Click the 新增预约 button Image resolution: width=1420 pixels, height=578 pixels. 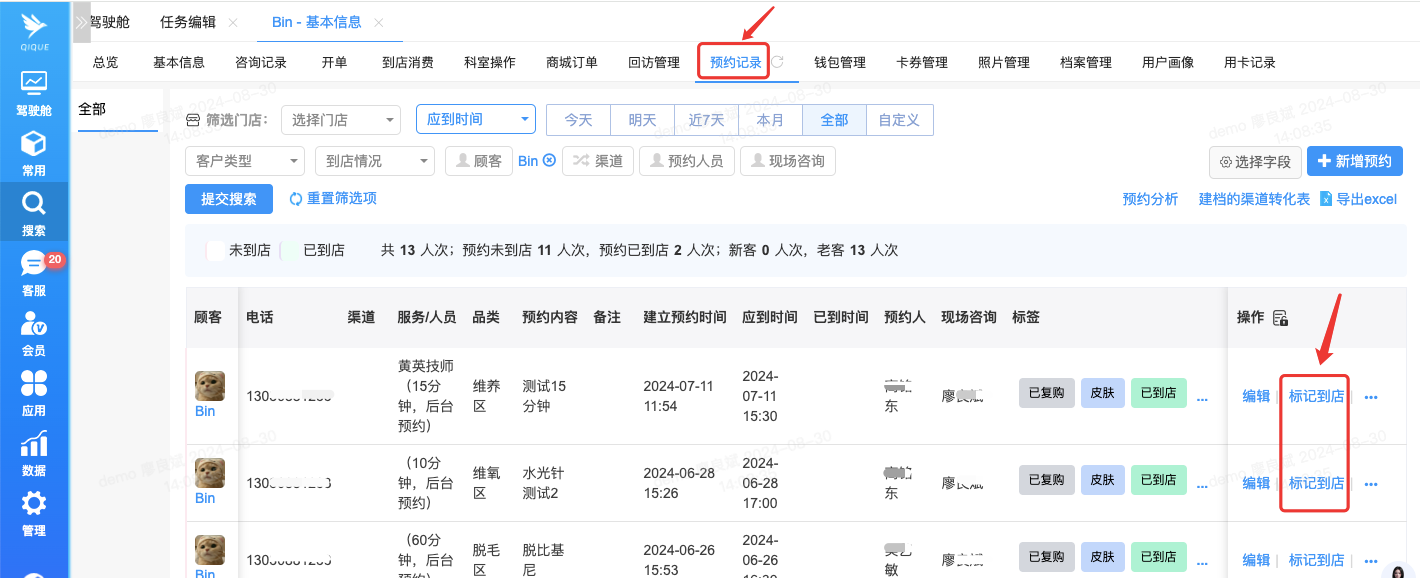[x=1355, y=161]
